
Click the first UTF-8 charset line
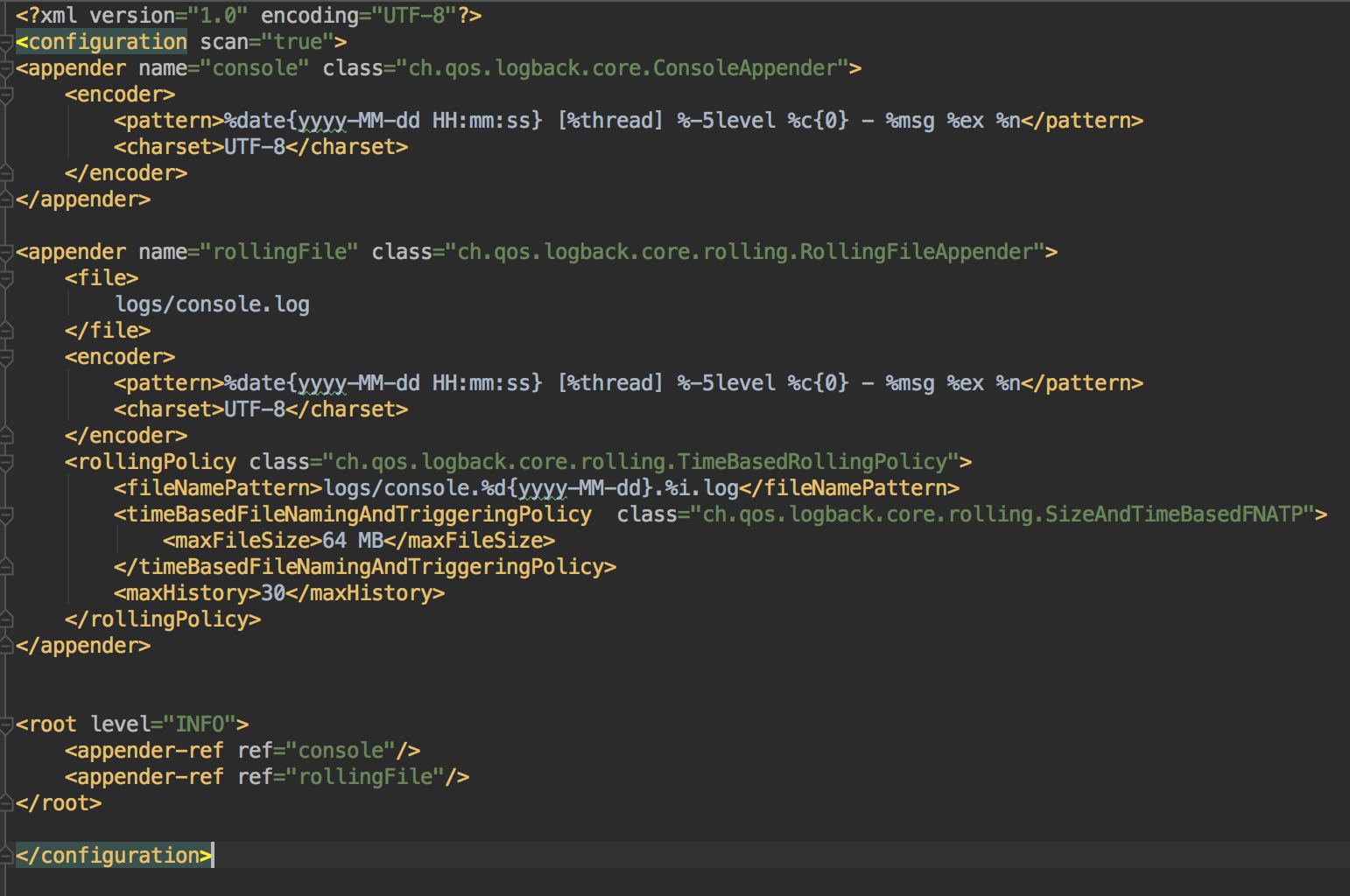(x=261, y=147)
